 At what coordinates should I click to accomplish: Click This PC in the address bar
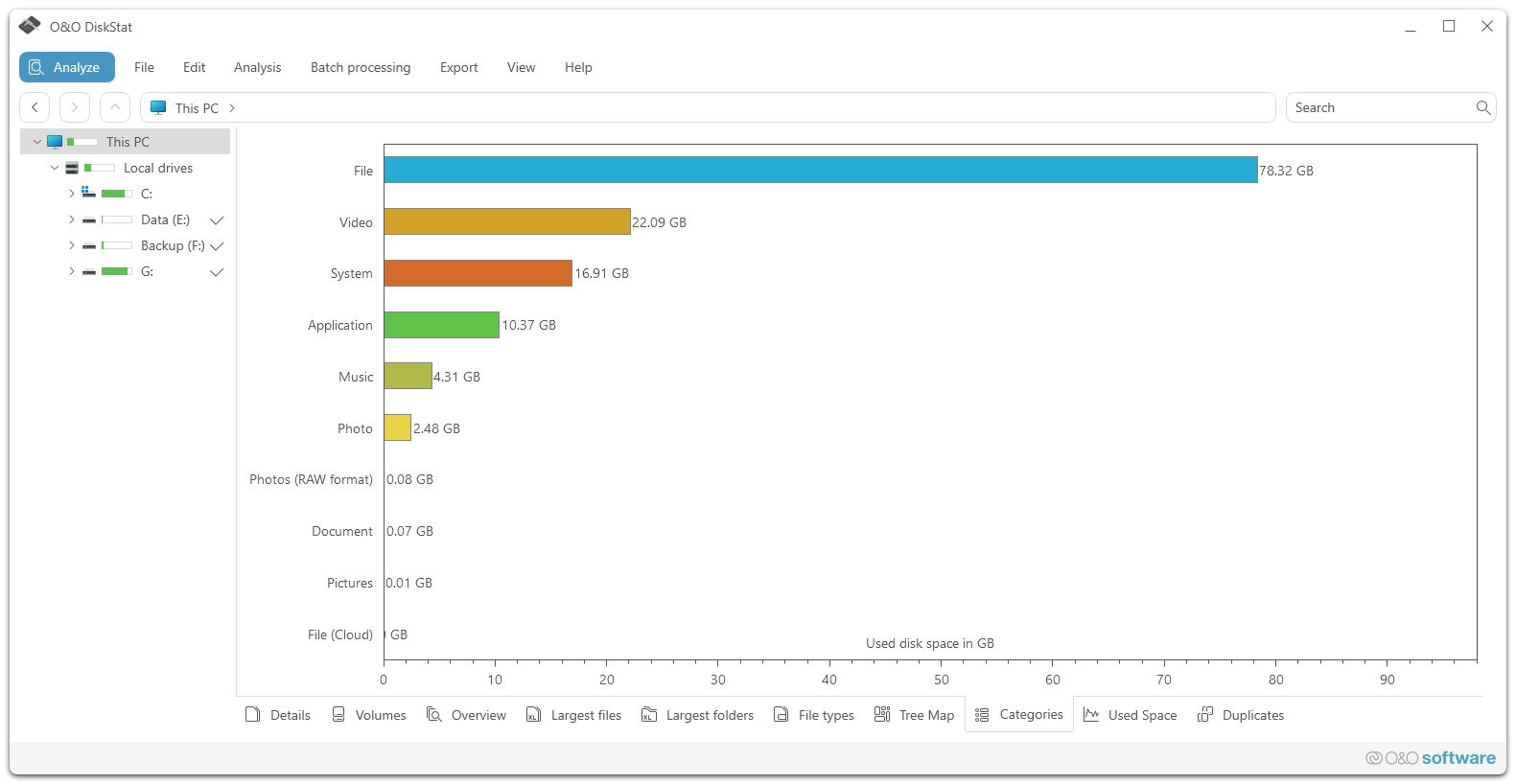[197, 108]
